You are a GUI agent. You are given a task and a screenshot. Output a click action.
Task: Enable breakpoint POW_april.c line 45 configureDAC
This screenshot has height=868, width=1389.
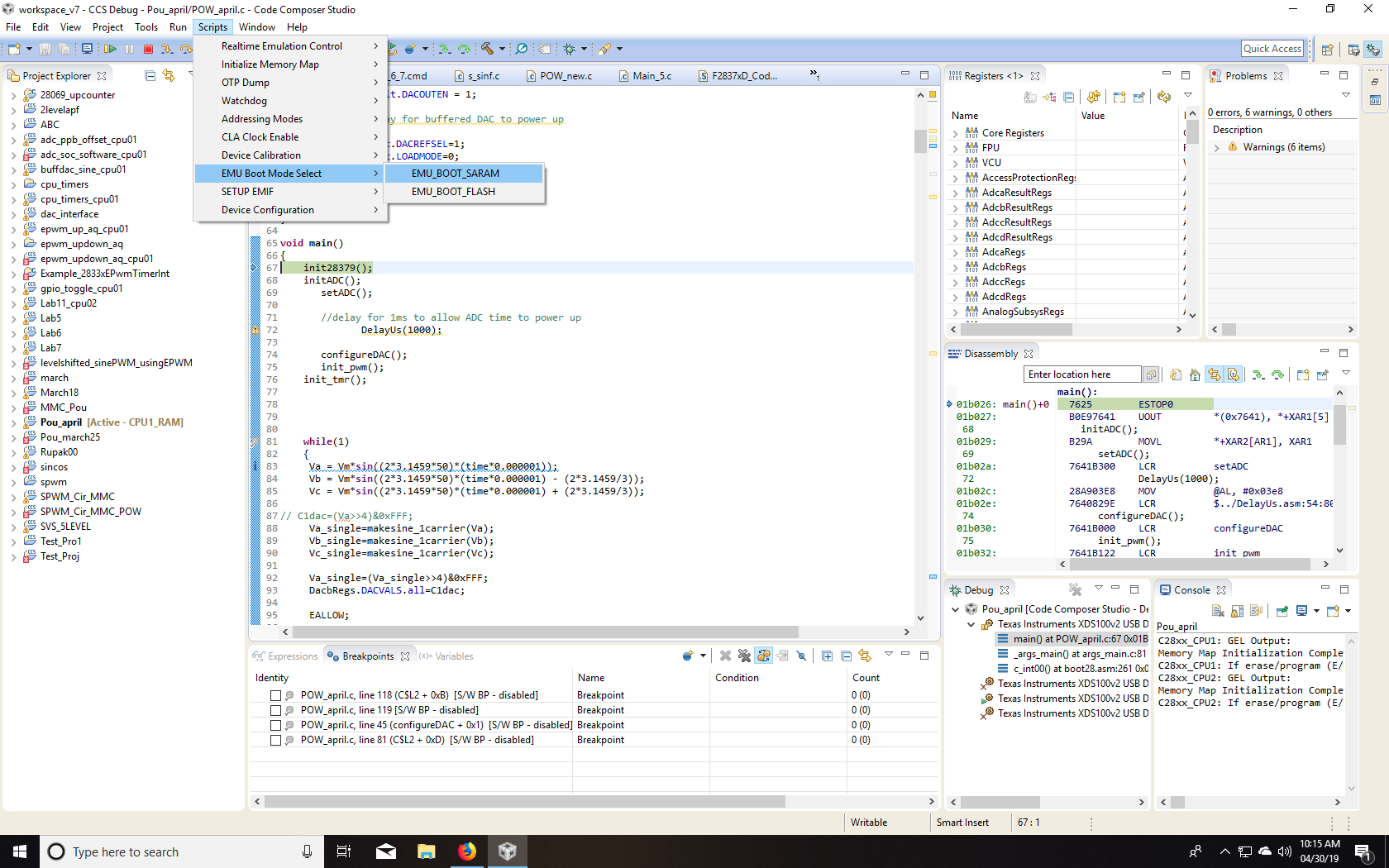276,725
